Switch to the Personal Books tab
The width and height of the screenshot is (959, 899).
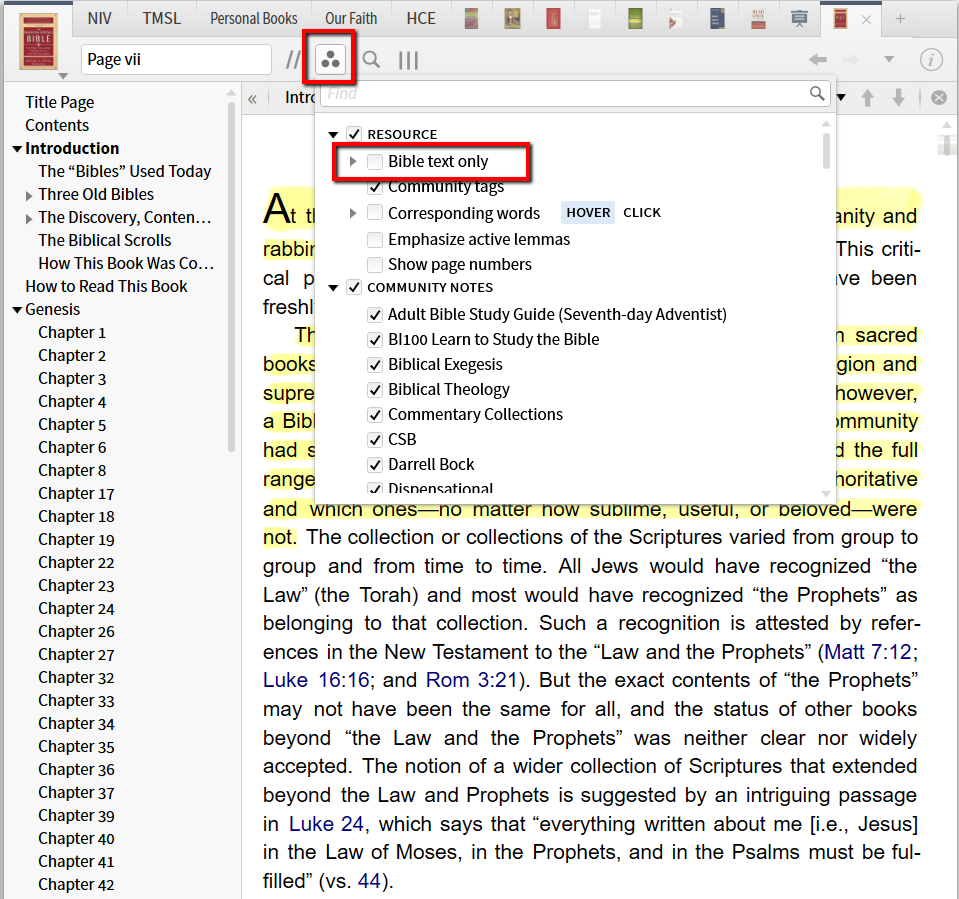(253, 18)
